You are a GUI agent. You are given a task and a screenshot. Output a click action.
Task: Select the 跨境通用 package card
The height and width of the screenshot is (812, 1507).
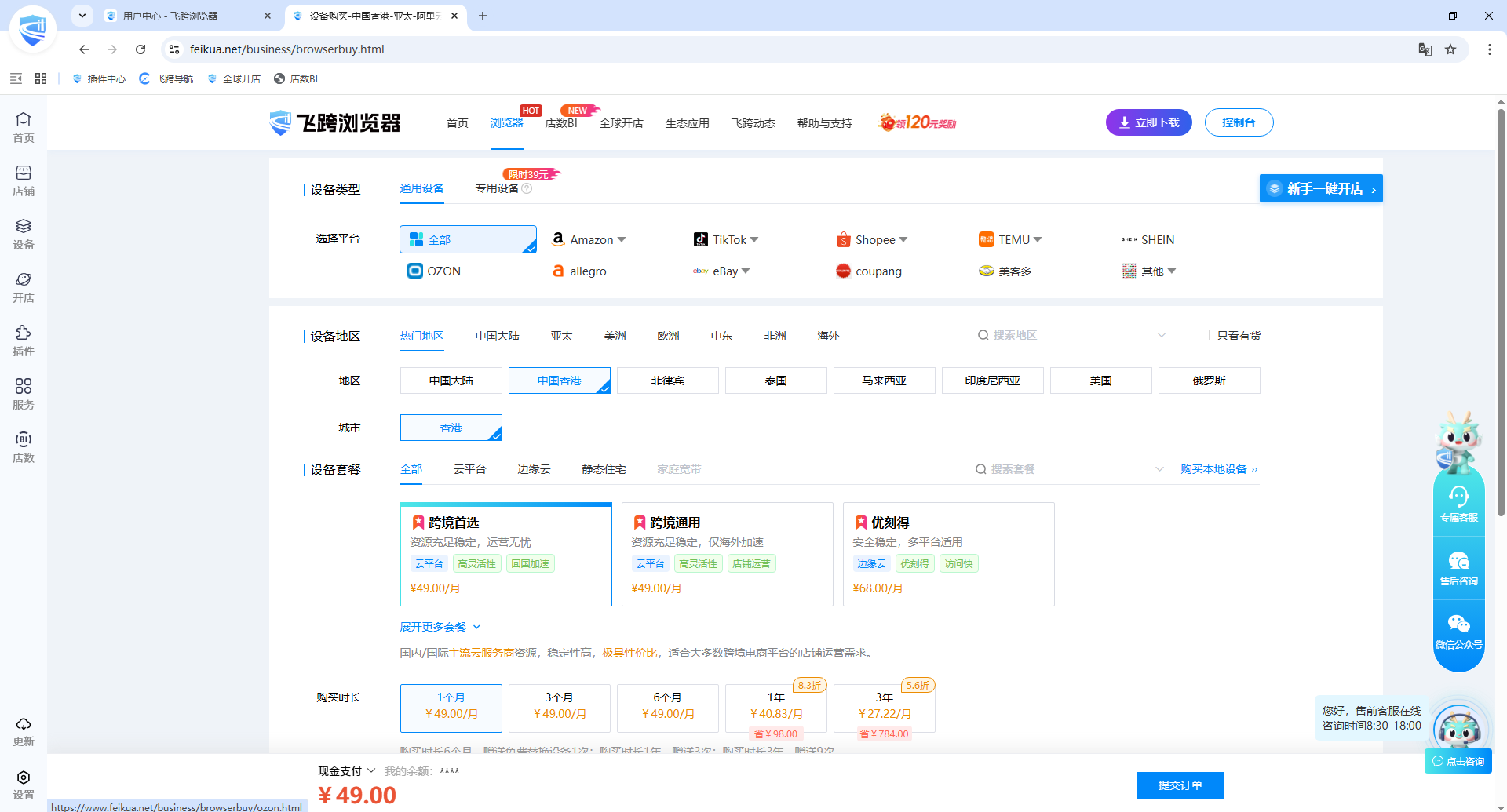pos(728,554)
